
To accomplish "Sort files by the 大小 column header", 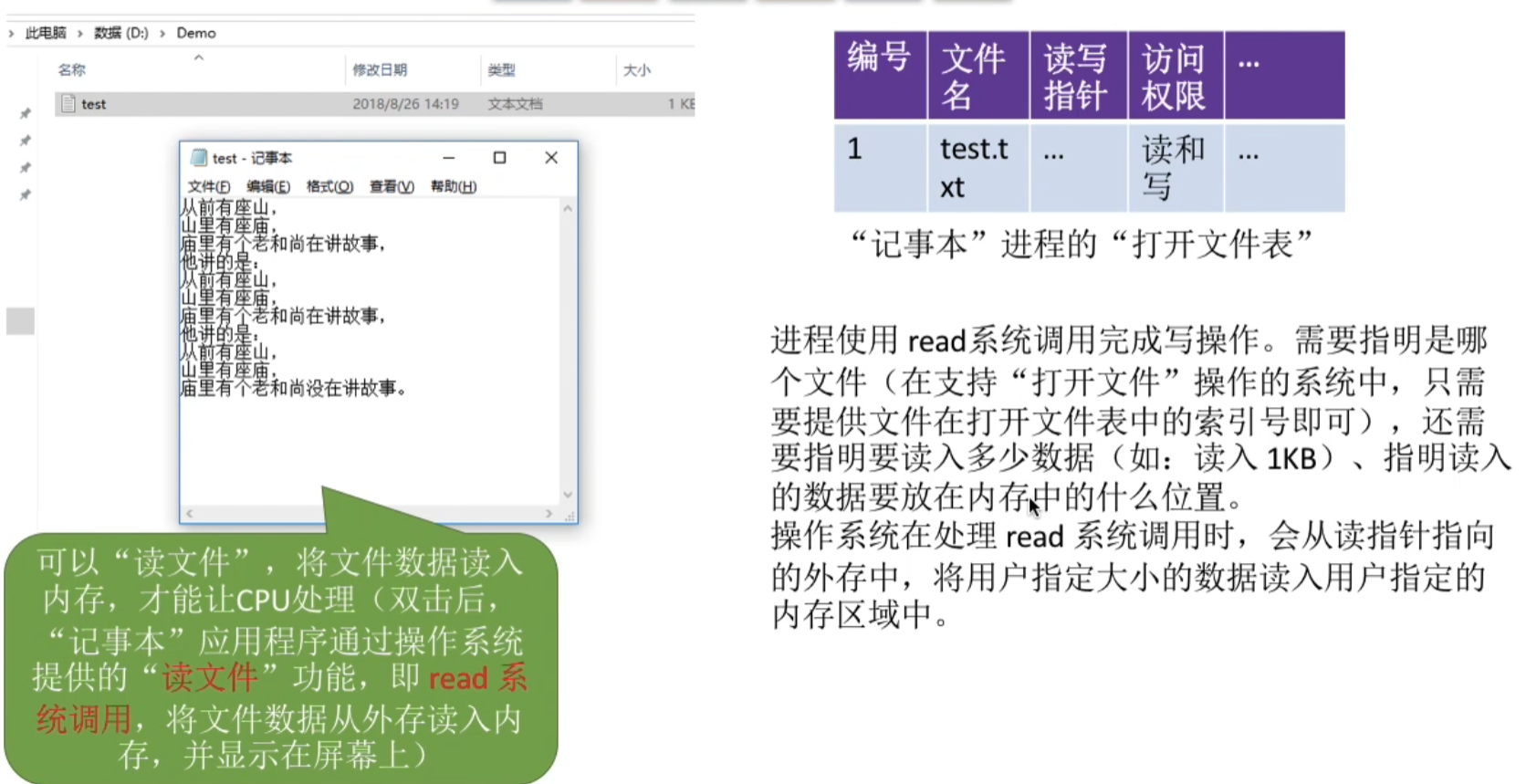I will pos(636,70).
